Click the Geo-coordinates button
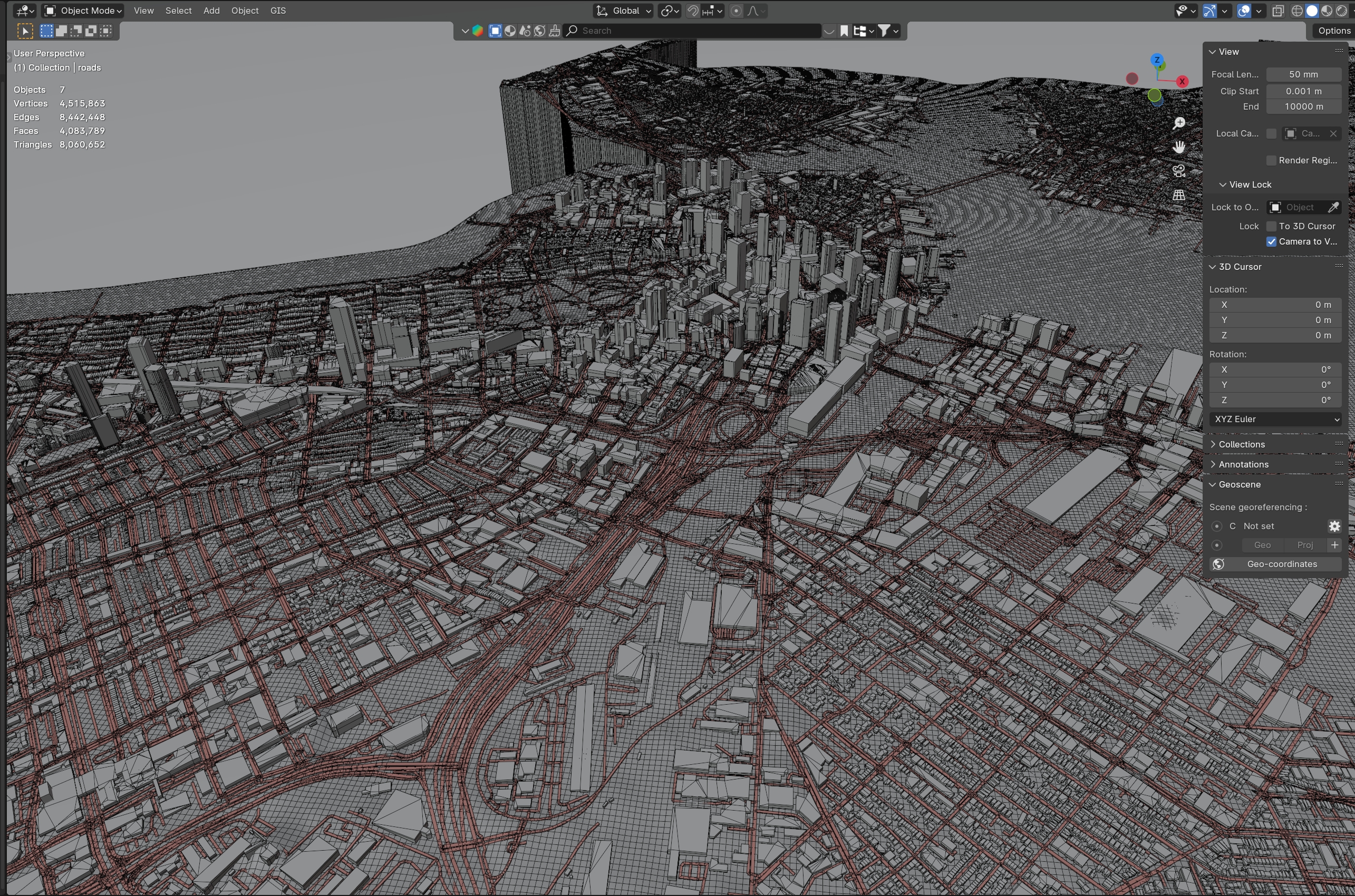The width and height of the screenshot is (1355, 896). click(x=1281, y=564)
